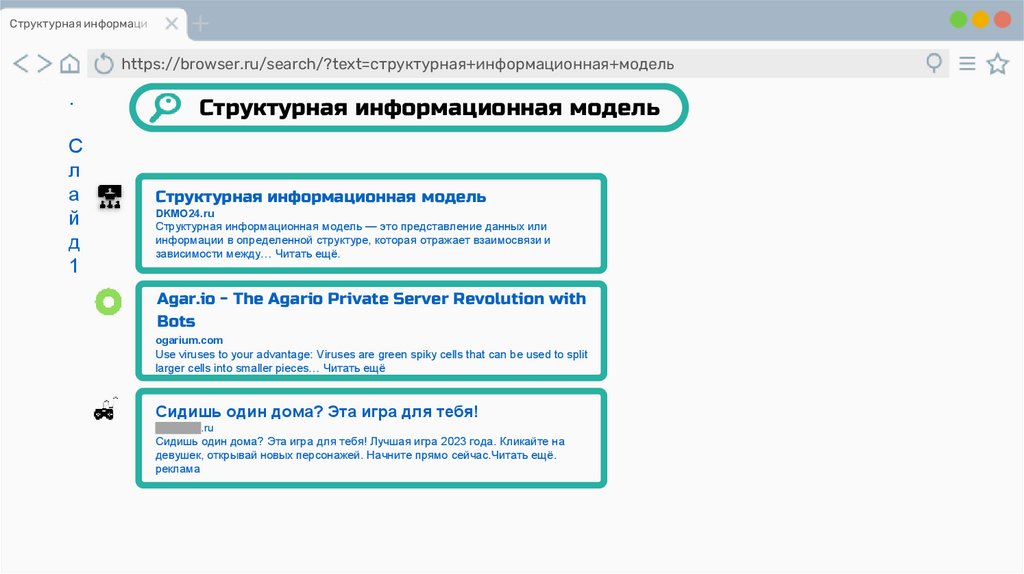The height and width of the screenshot is (574, 1024).
Task: Click Читать ещё in the DKMO24 result
Action: tap(307, 254)
